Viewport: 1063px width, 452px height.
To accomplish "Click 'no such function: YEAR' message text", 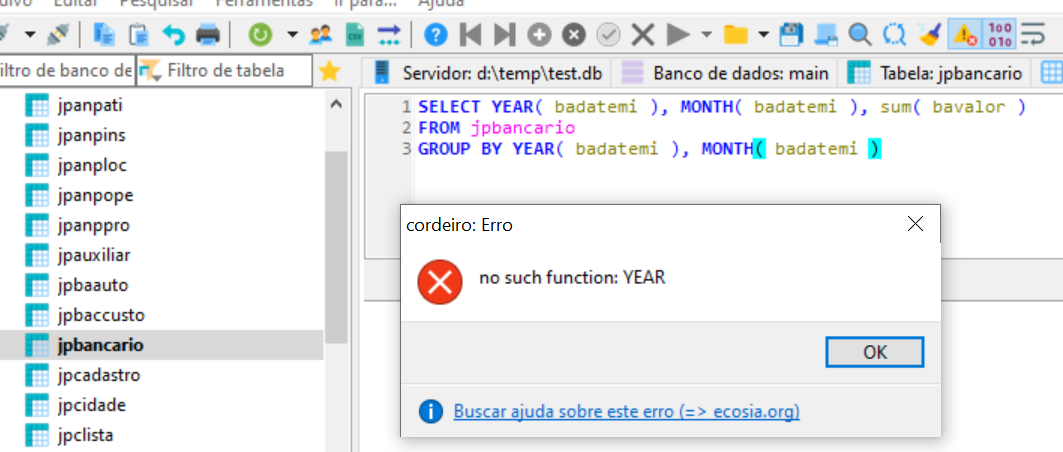I will [572, 277].
